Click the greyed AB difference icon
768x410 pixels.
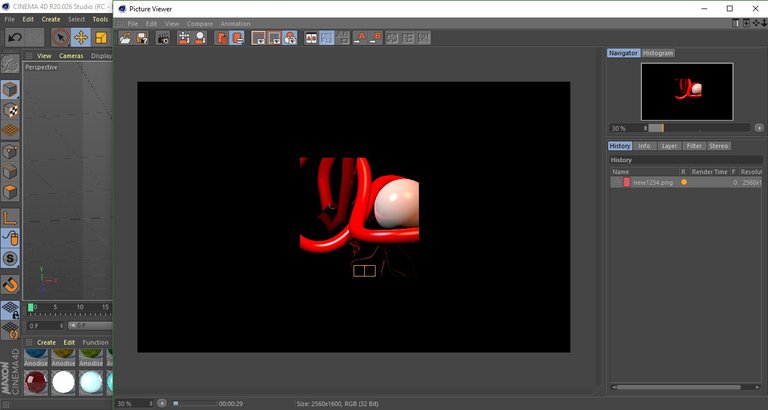click(x=343, y=38)
